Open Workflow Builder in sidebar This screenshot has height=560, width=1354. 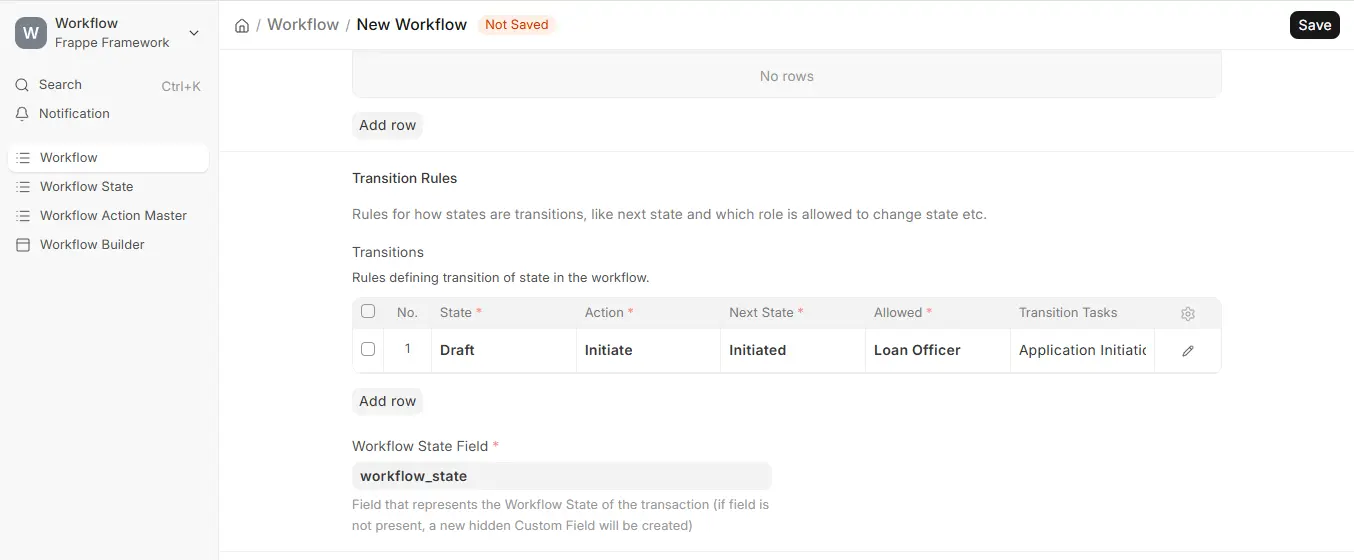click(108, 245)
